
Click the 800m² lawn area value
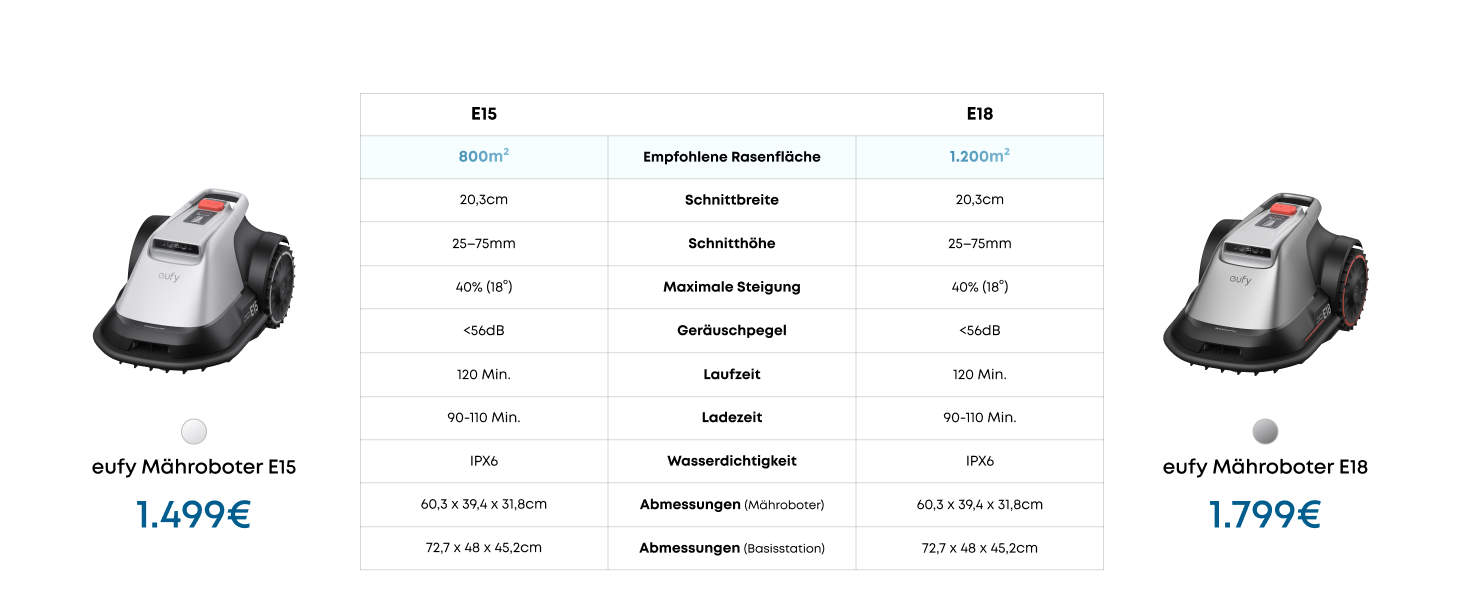(x=484, y=156)
